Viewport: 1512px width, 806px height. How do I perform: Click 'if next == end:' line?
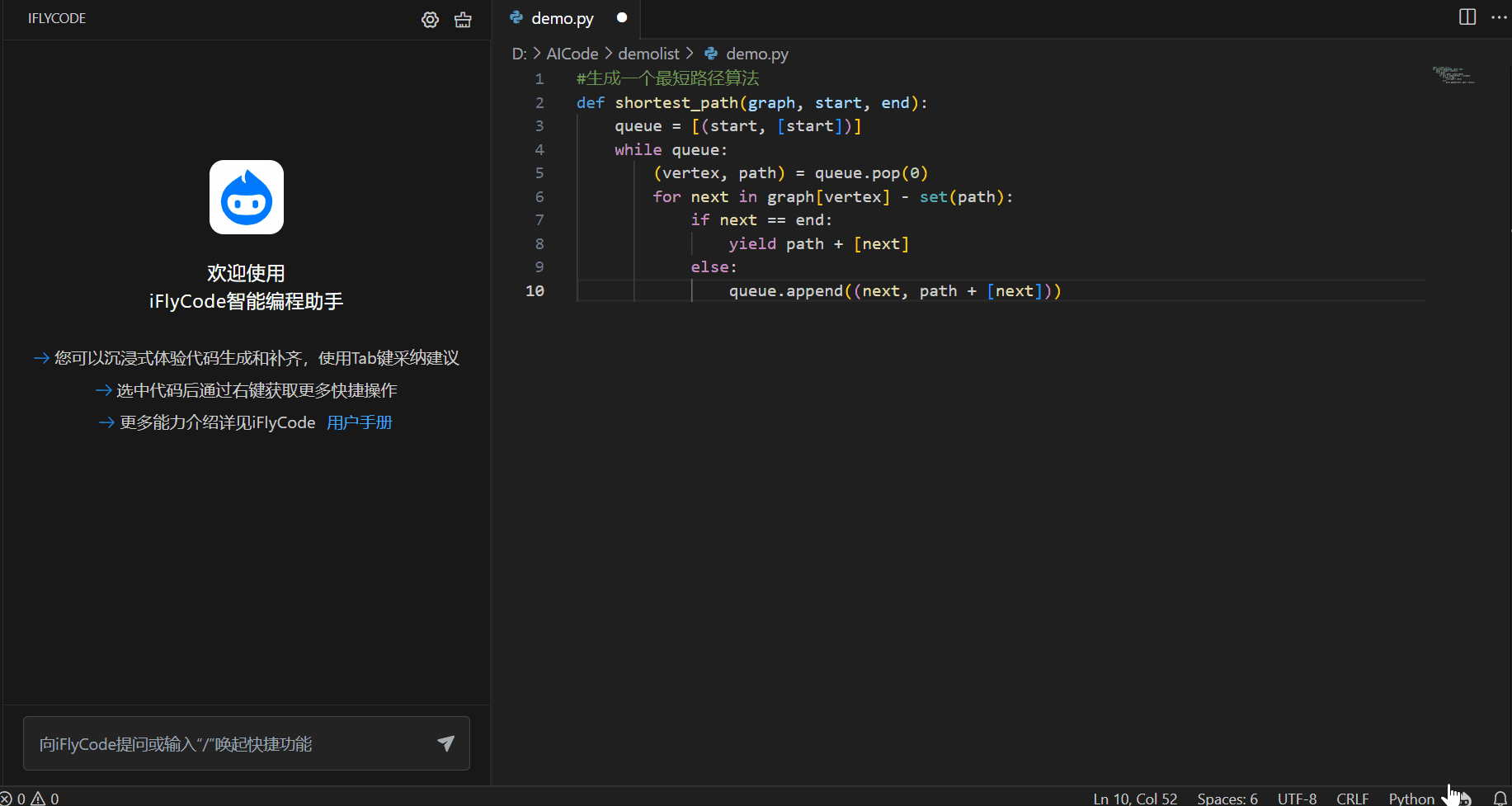(762, 219)
